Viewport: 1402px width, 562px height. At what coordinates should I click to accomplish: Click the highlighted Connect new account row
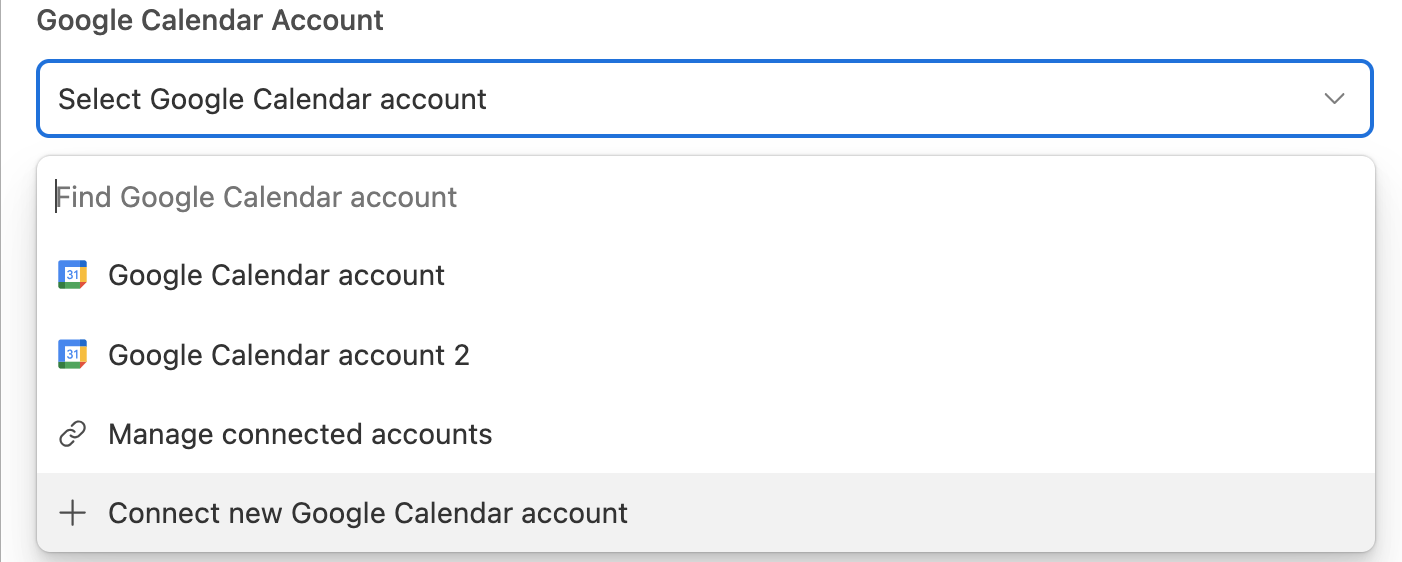[705, 513]
